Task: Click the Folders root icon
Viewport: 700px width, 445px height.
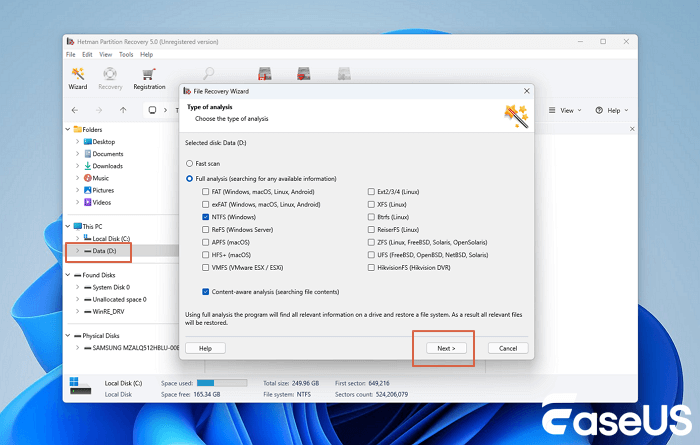Action: [x=78, y=129]
